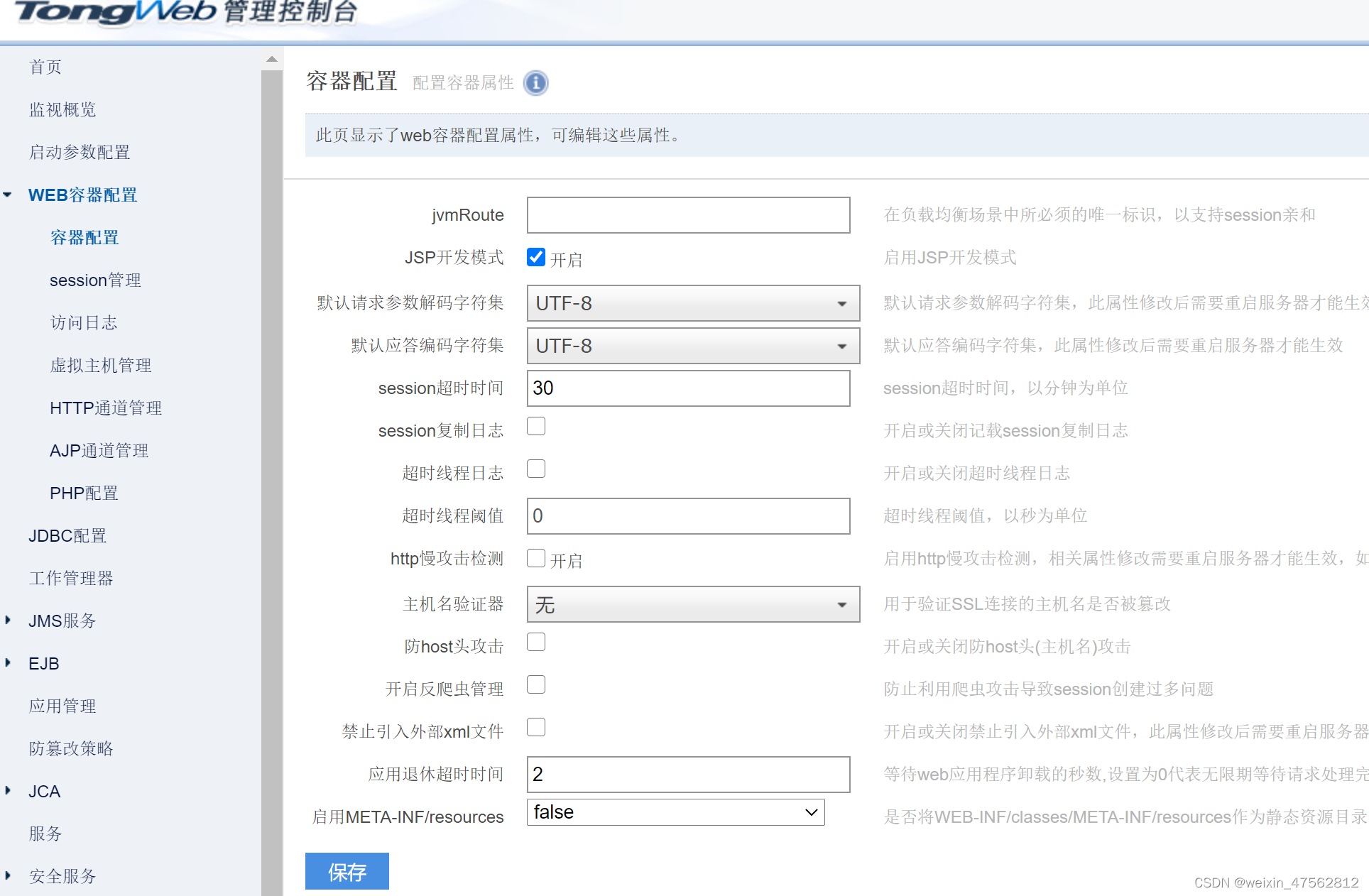Click the 保存 button

coord(347,871)
